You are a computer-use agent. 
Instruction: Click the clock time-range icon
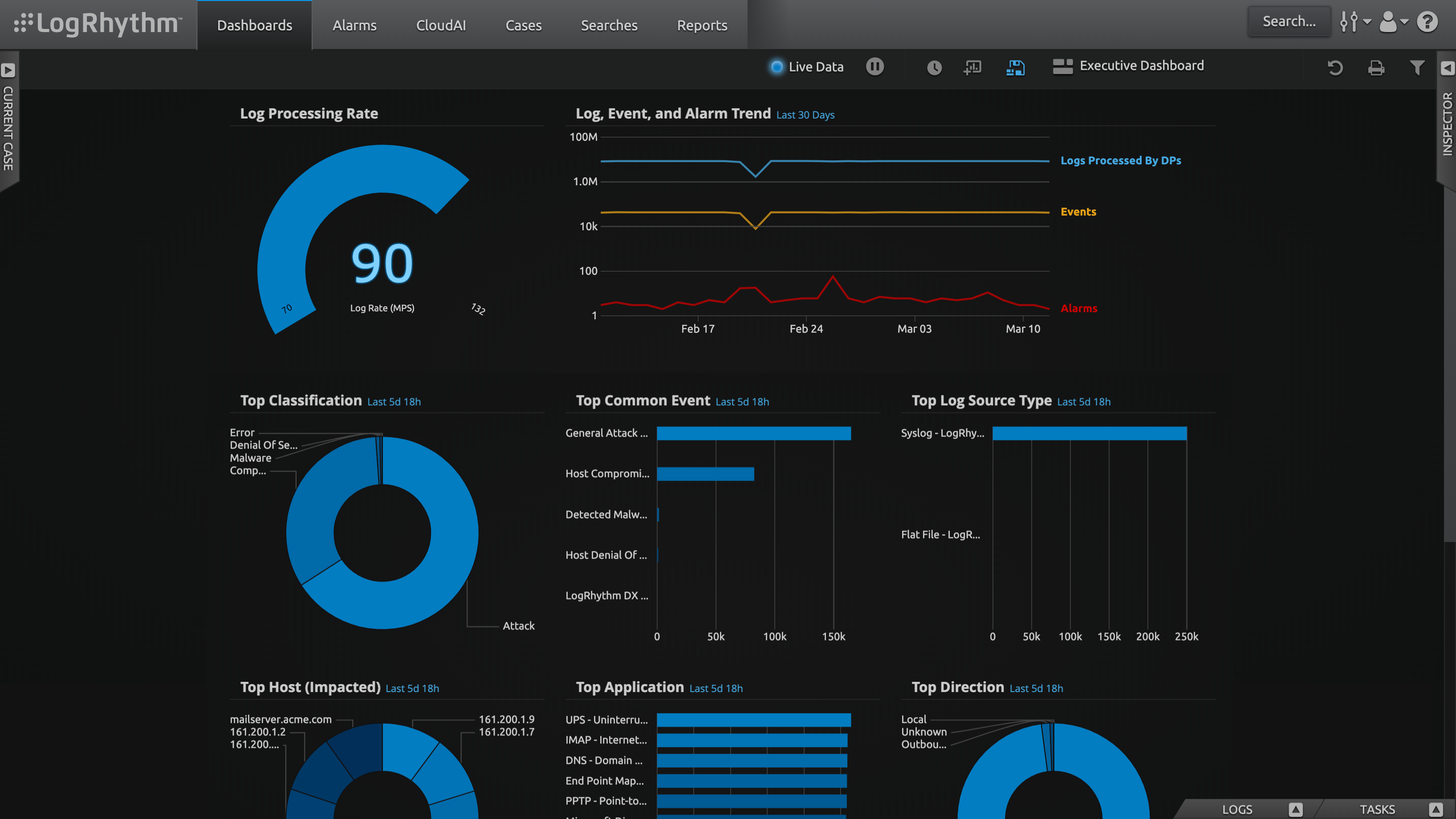click(x=934, y=68)
